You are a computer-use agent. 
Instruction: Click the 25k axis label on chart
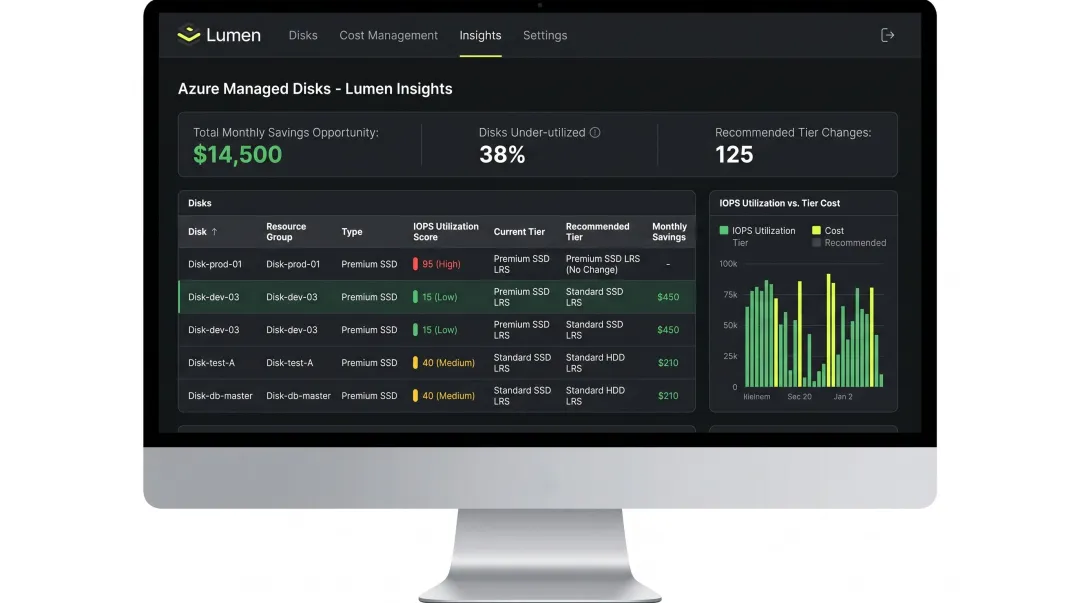[x=730, y=356]
